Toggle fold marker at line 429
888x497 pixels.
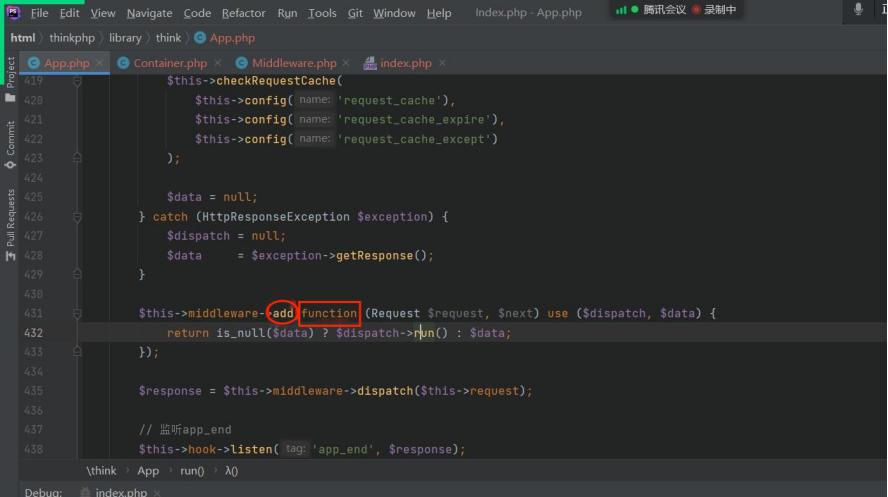tap(78, 275)
